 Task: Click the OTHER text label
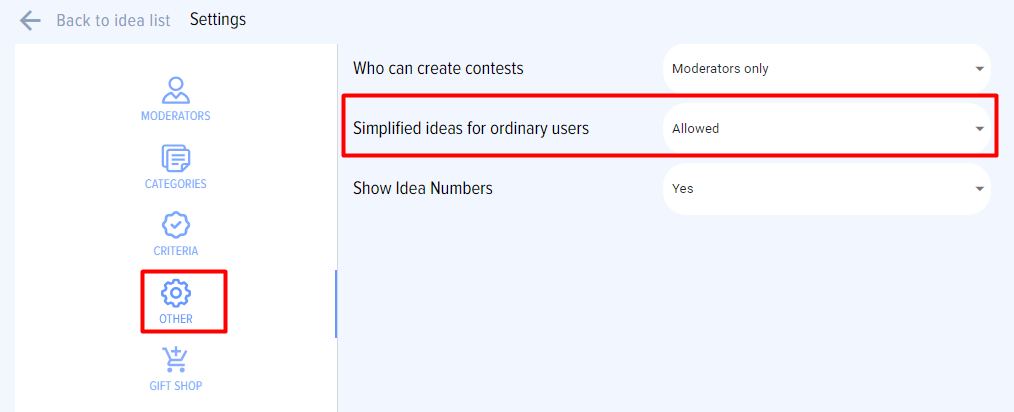(x=175, y=319)
